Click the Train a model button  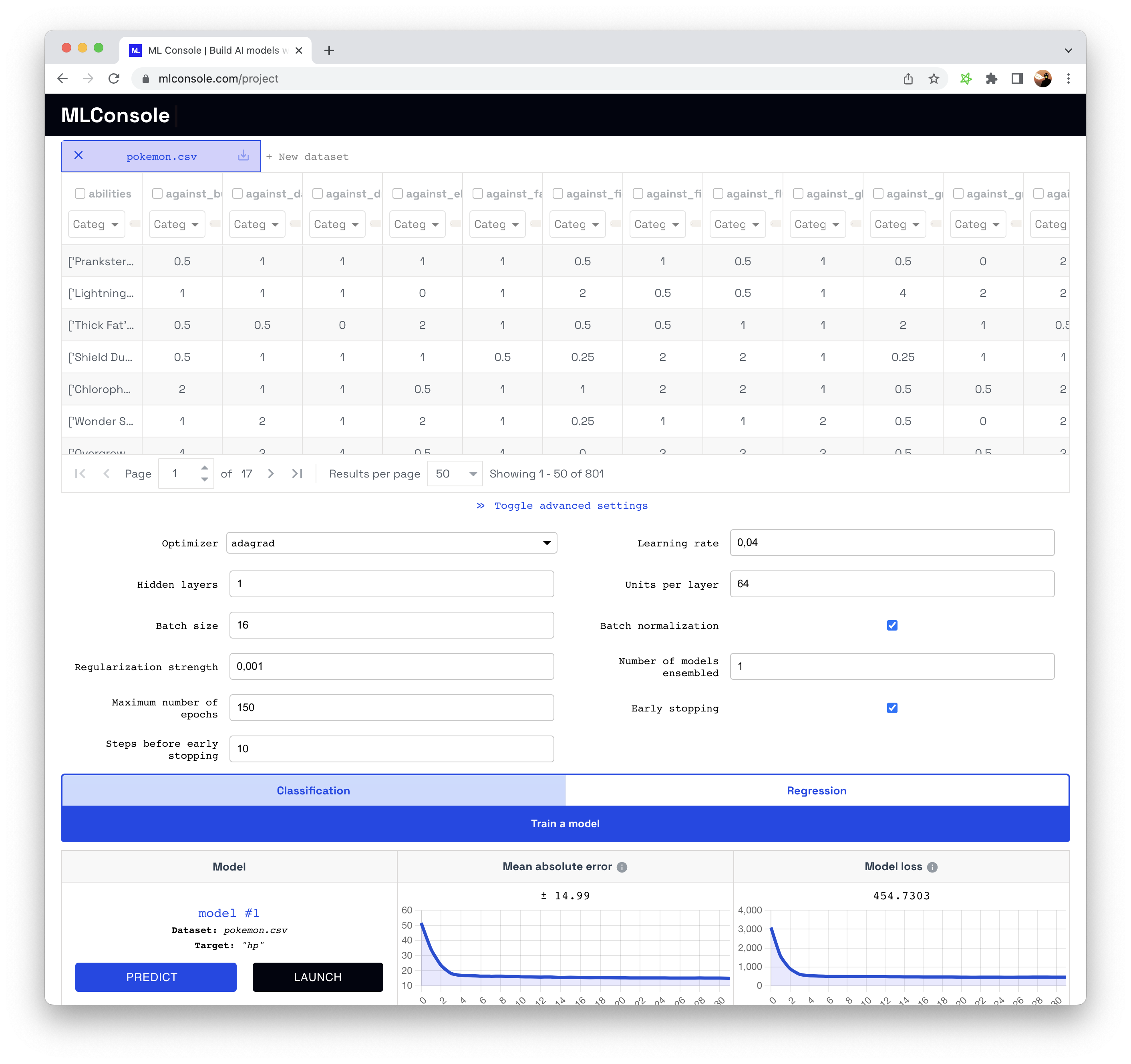click(x=565, y=823)
